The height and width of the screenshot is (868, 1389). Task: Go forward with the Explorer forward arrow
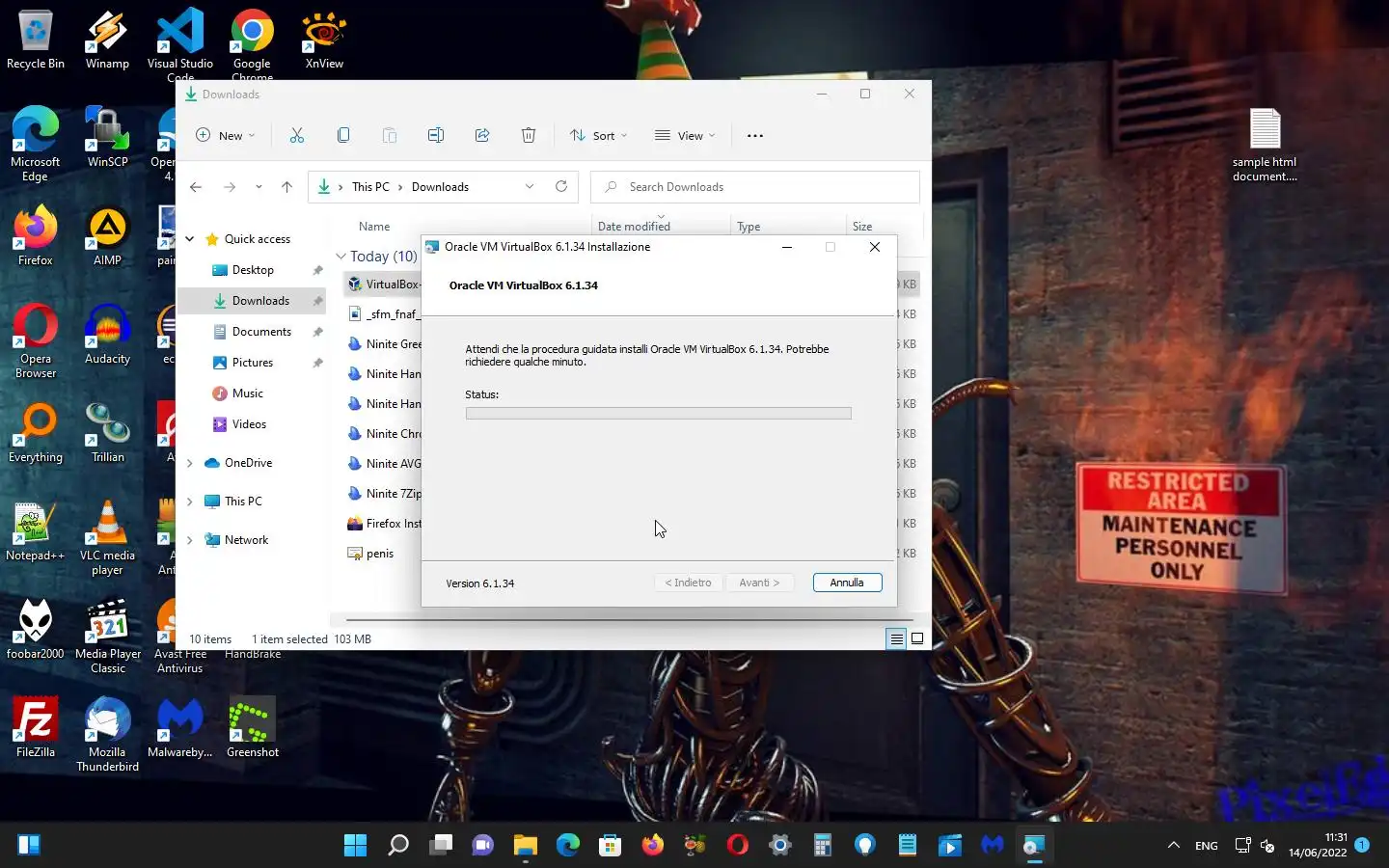[x=230, y=187]
